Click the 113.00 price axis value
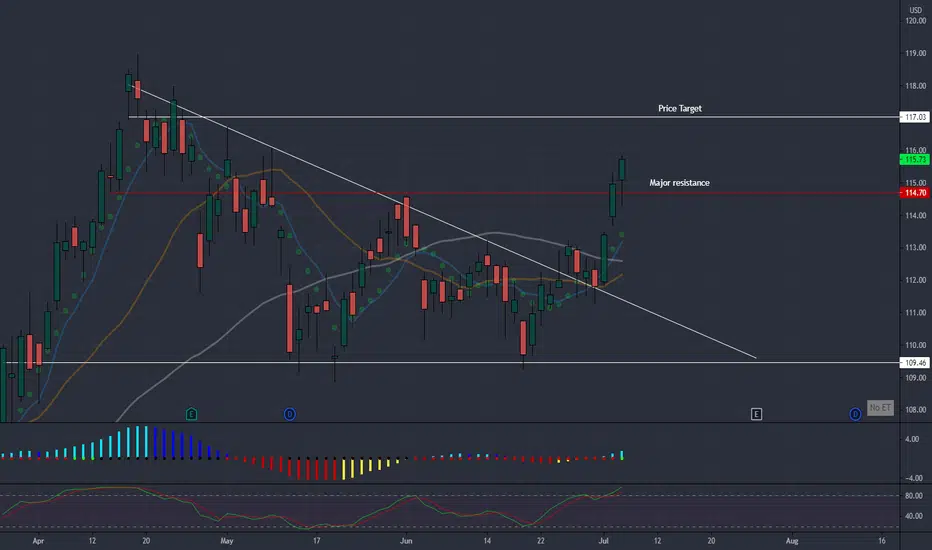Viewport: 932px width, 550px height. (915, 247)
